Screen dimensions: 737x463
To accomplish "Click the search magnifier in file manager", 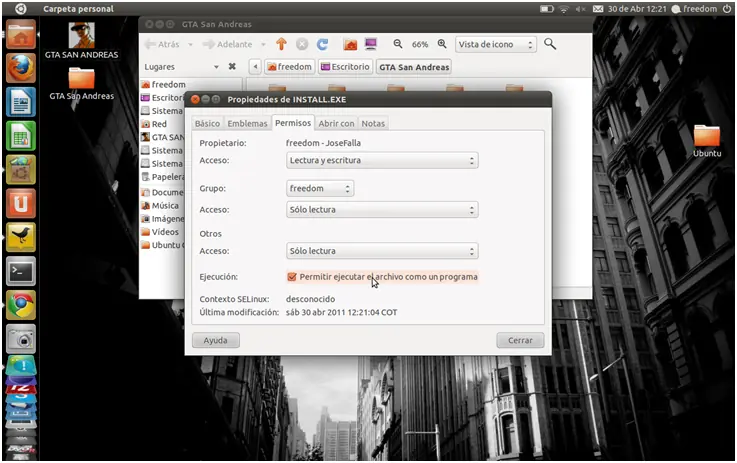I will click(x=550, y=44).
